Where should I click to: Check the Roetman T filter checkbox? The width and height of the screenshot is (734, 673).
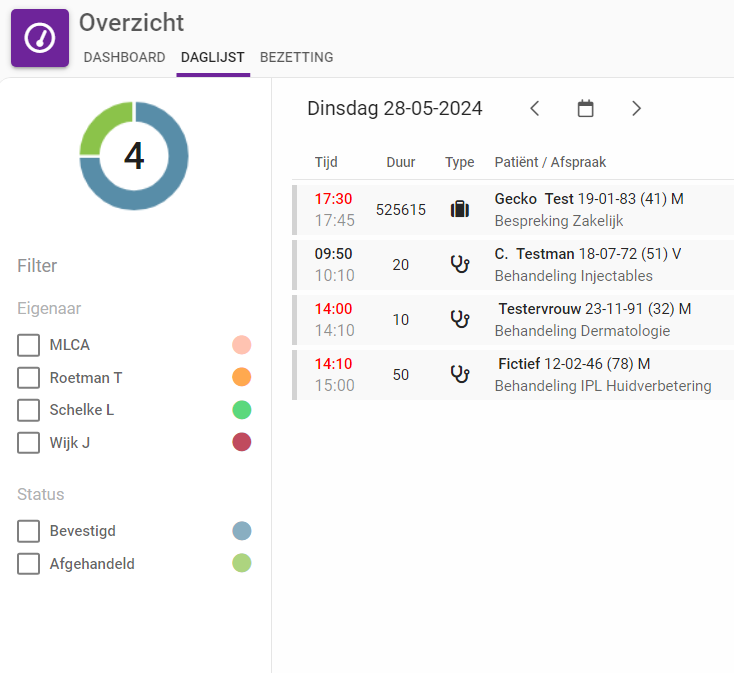(x=29, y=378)
